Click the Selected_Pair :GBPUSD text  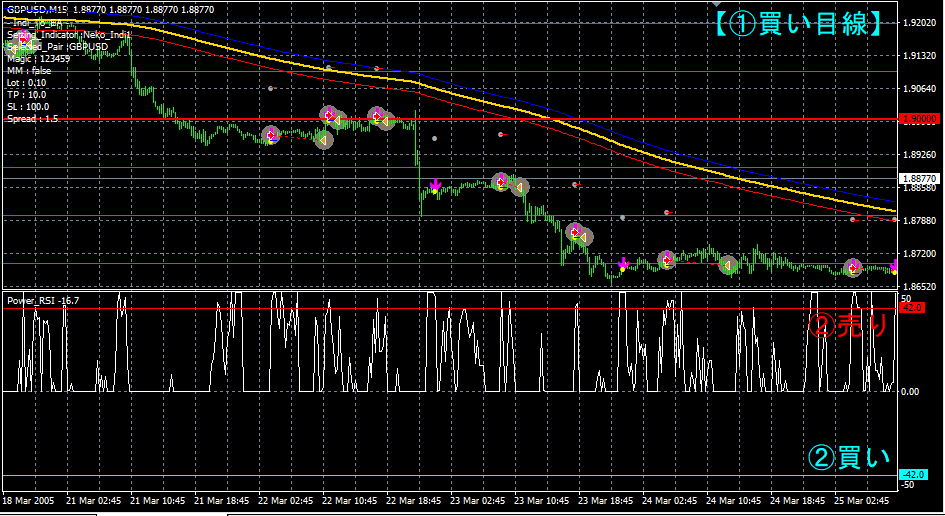[x=57, y=46]
